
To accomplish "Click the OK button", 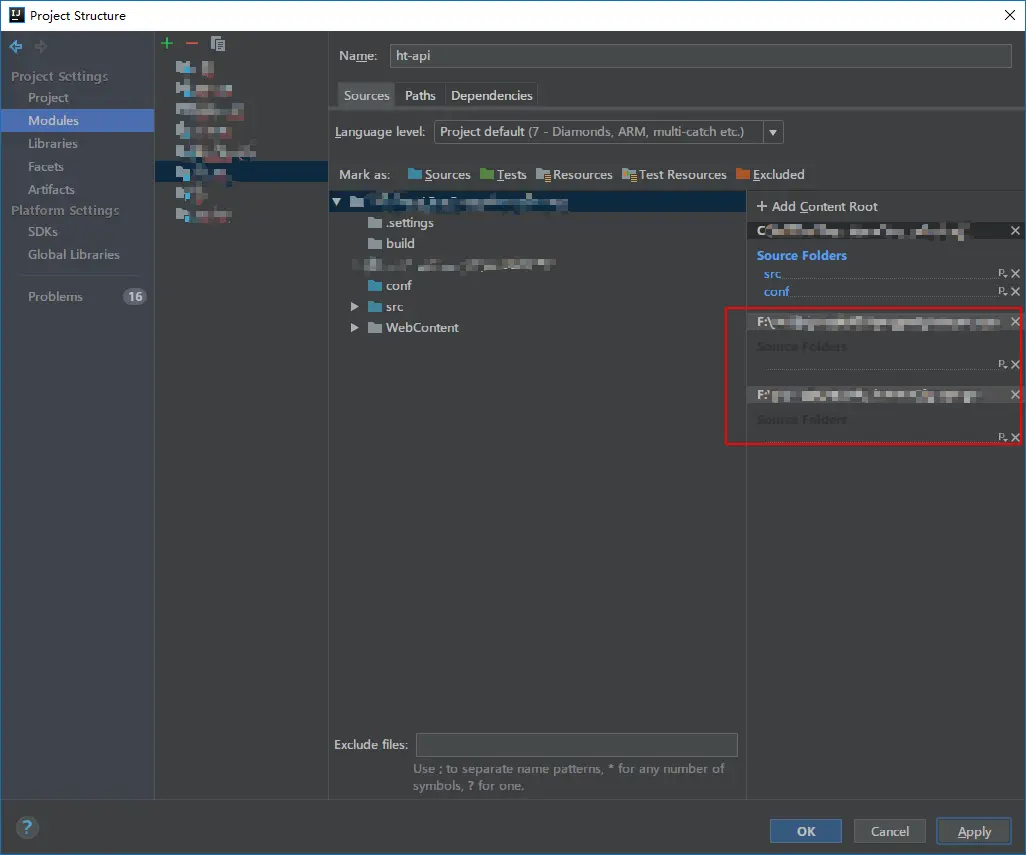I will (x=805, y=831).
